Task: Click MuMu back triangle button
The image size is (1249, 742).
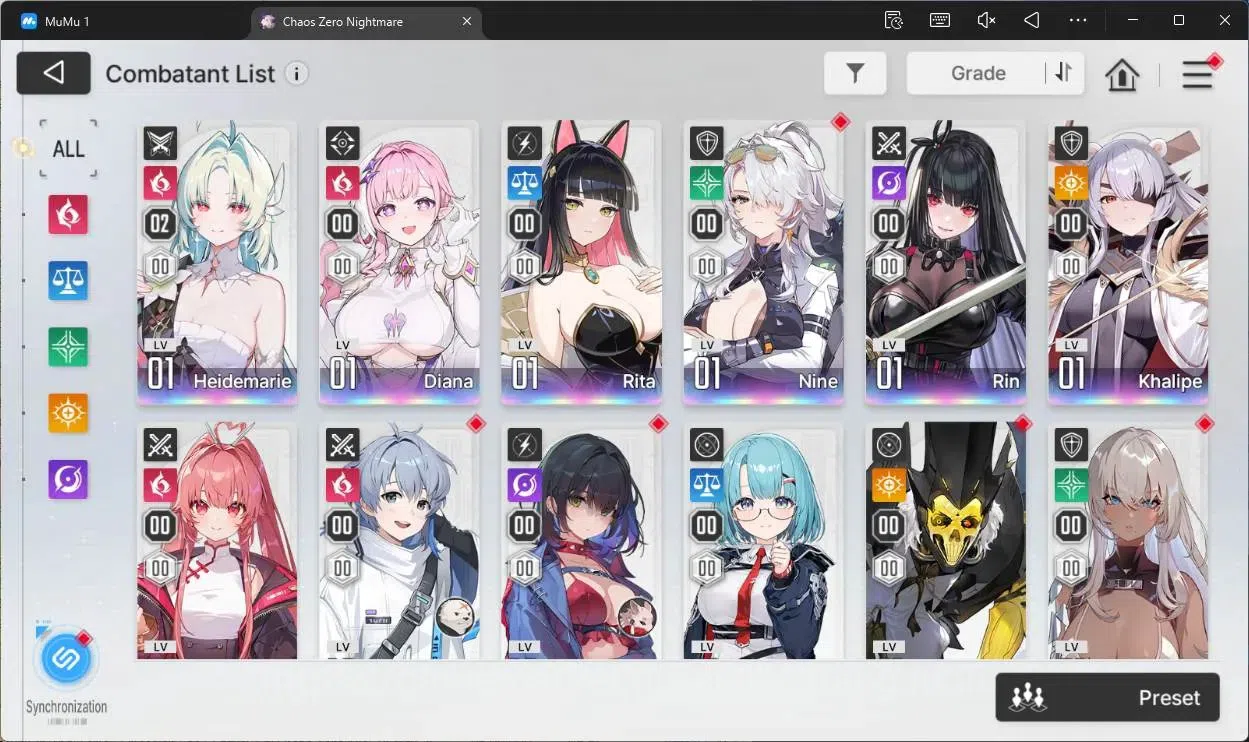Action: (1032, 20)
